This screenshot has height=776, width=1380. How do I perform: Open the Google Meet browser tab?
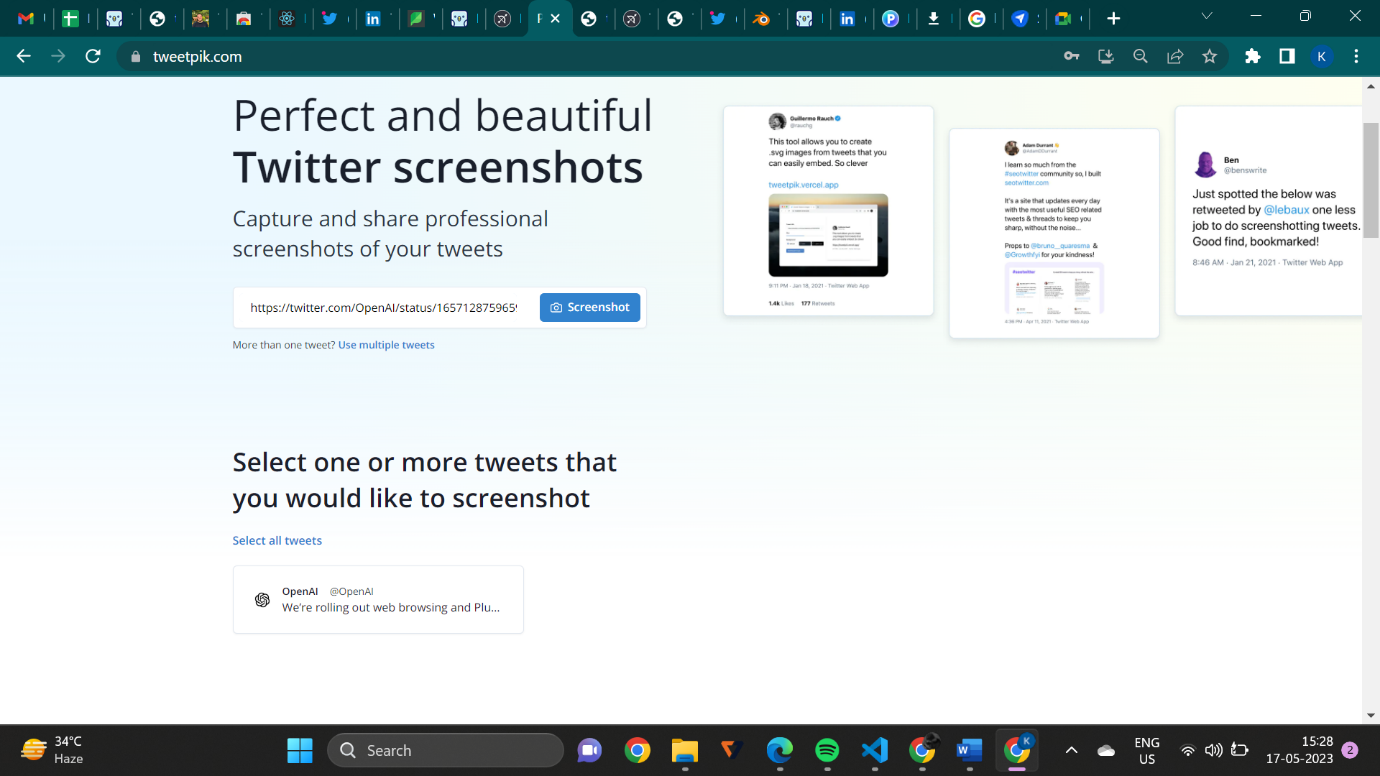[1063, 18]
